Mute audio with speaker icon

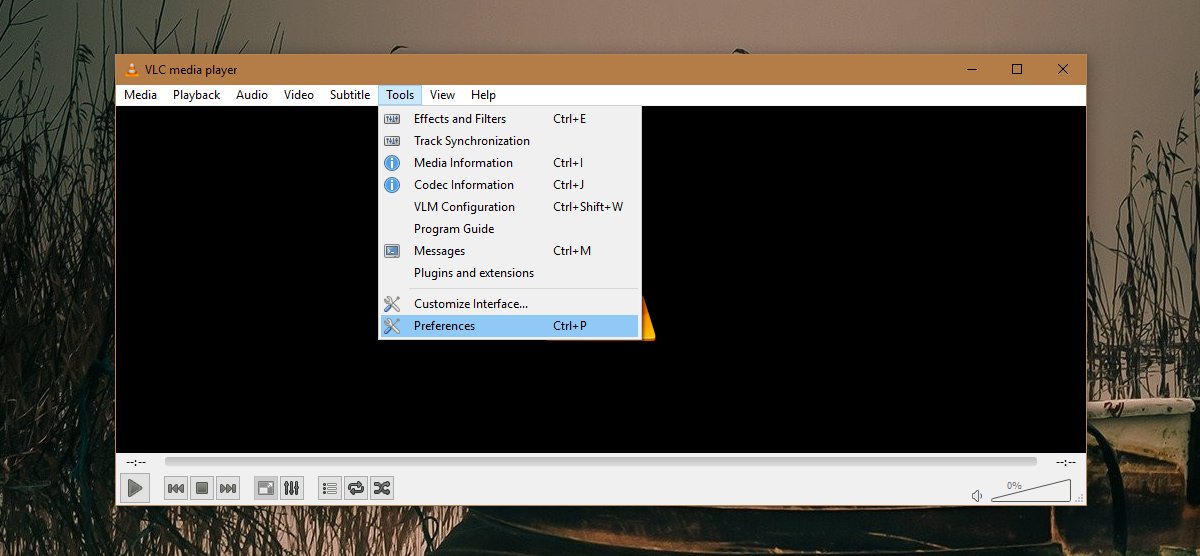tap(977, 495)
